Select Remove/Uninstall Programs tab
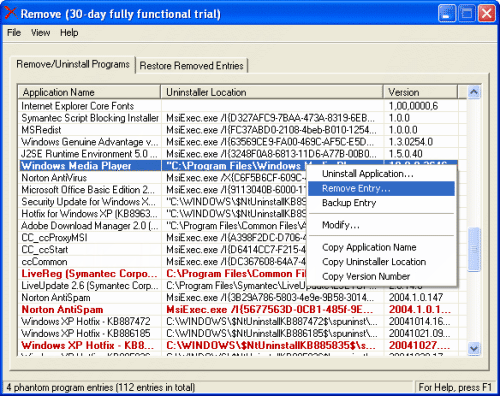 73,64
